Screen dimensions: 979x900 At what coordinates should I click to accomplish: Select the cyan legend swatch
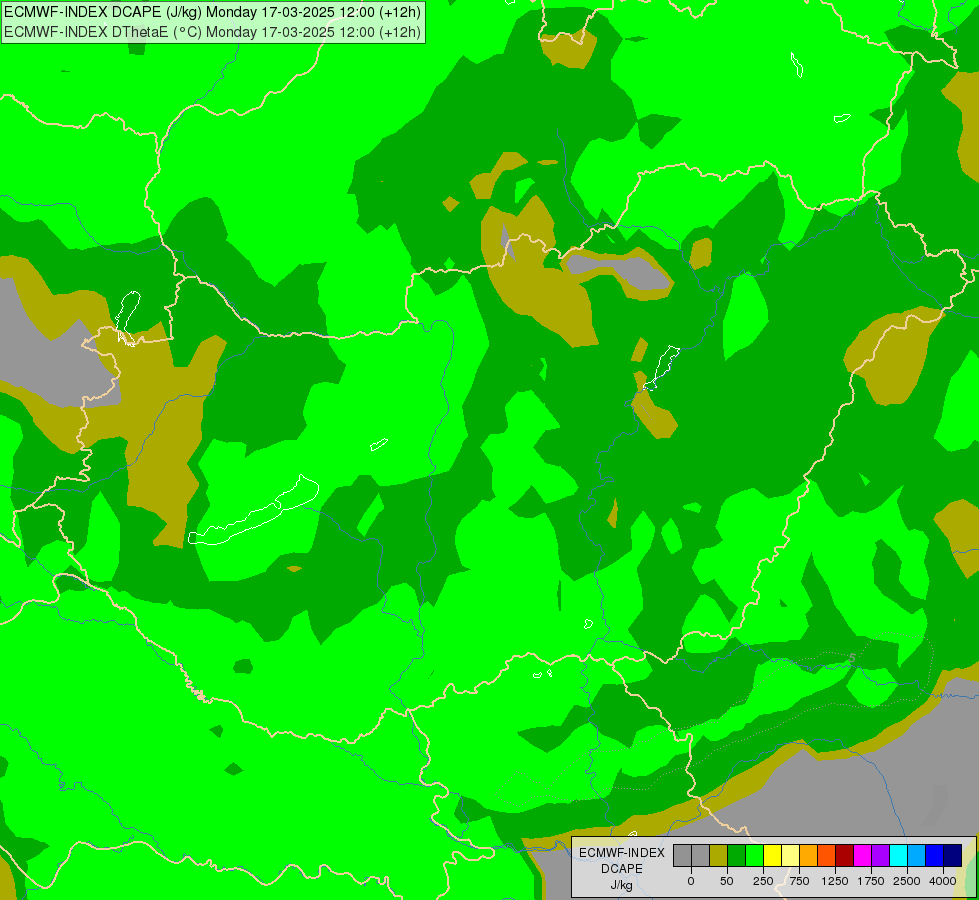point(898,855)
